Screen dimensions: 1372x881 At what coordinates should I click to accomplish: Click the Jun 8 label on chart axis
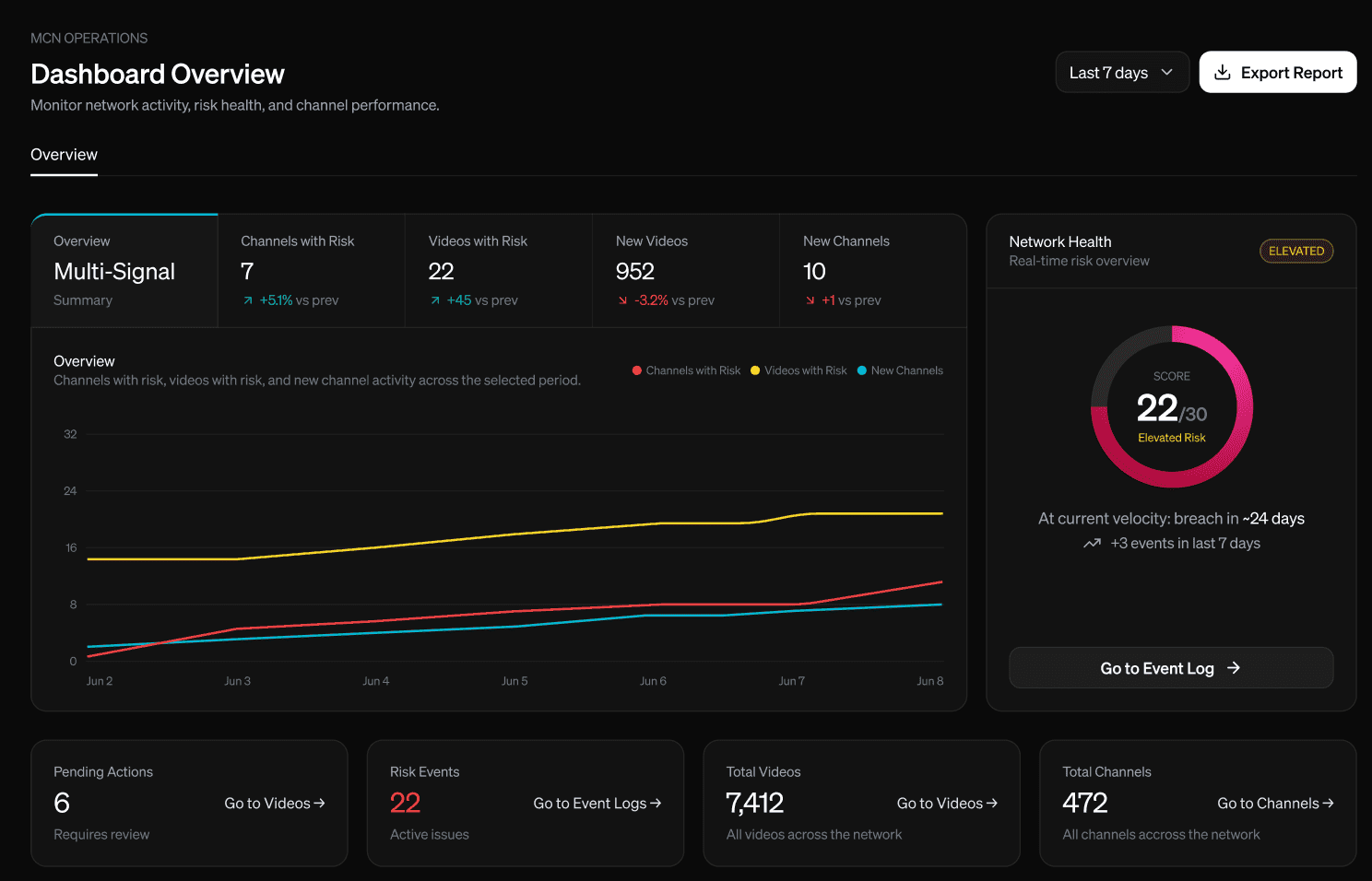pyautogui.click(x=929, y=681)
